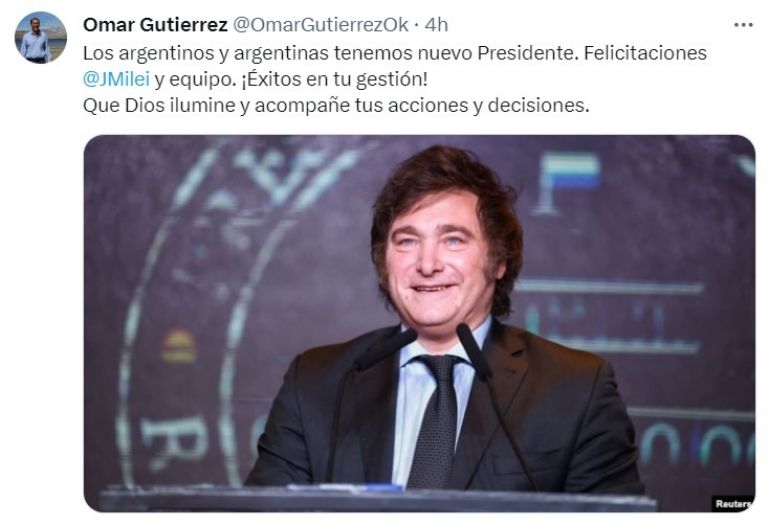Click the Reuters credit label on the photo

(x=732, y=503)
